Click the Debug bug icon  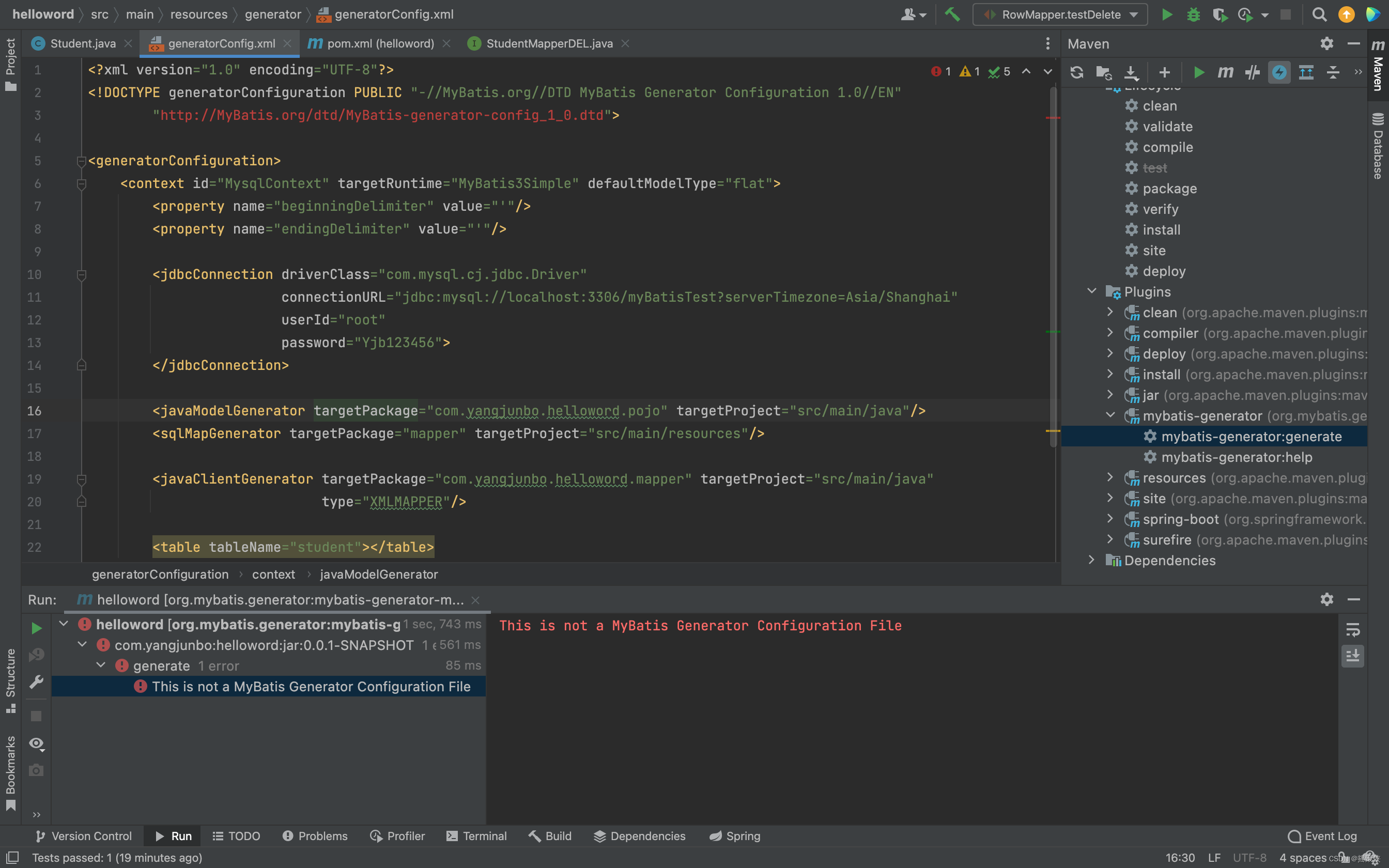tap(1193, 14)
